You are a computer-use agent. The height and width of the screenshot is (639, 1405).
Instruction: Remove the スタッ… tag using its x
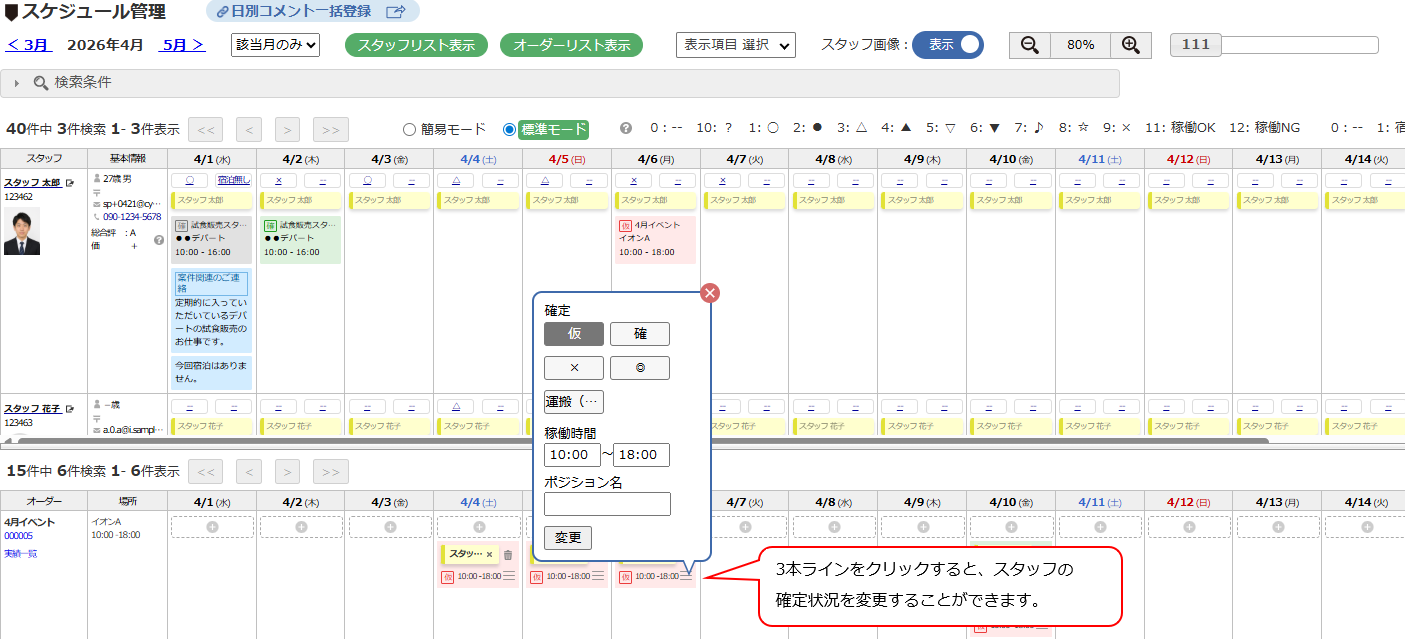(x=489, y=555)
